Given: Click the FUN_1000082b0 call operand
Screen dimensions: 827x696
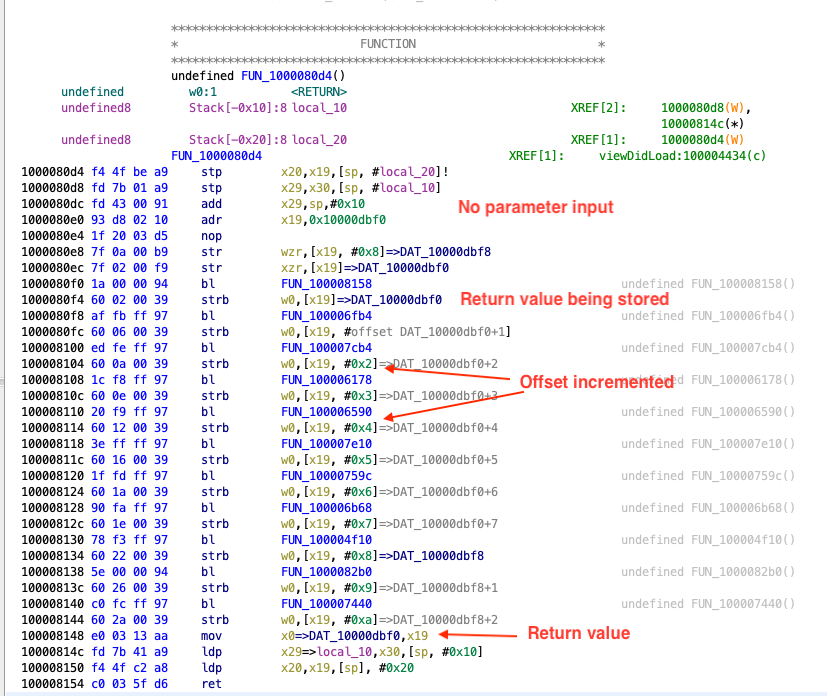Looking at the screenshot, I should pos(319,571).
